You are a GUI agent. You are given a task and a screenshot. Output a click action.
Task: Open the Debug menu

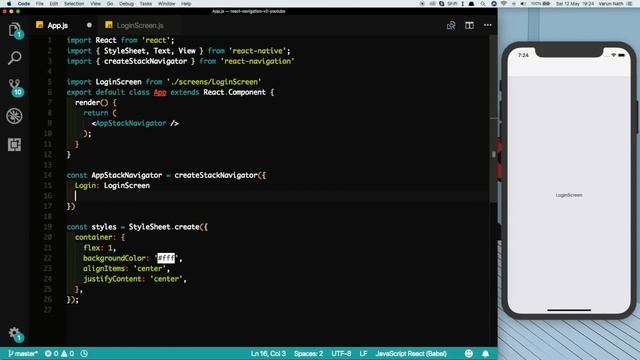coord(127,4)
